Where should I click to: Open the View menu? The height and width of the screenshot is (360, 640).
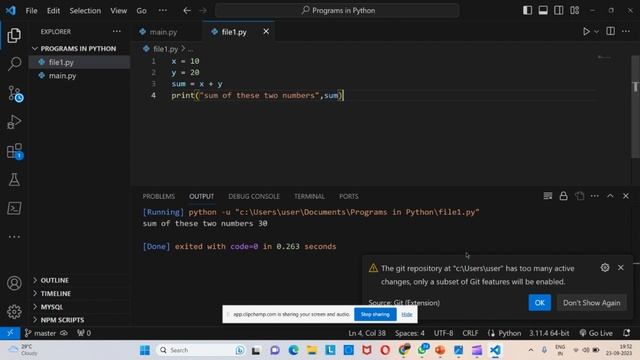coord(118,11)
